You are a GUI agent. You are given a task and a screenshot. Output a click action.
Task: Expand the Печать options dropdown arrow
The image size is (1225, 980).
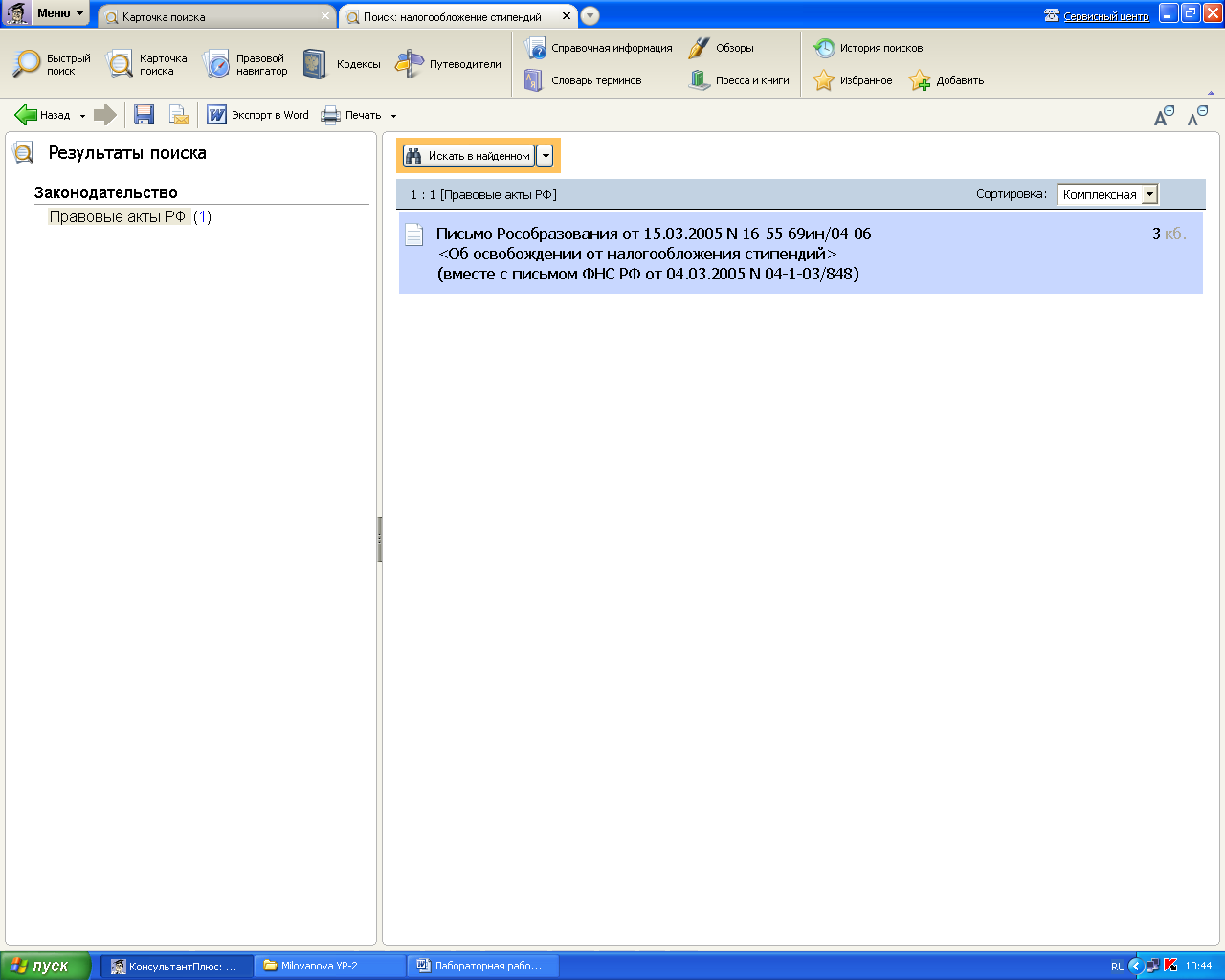pos(393,116)
